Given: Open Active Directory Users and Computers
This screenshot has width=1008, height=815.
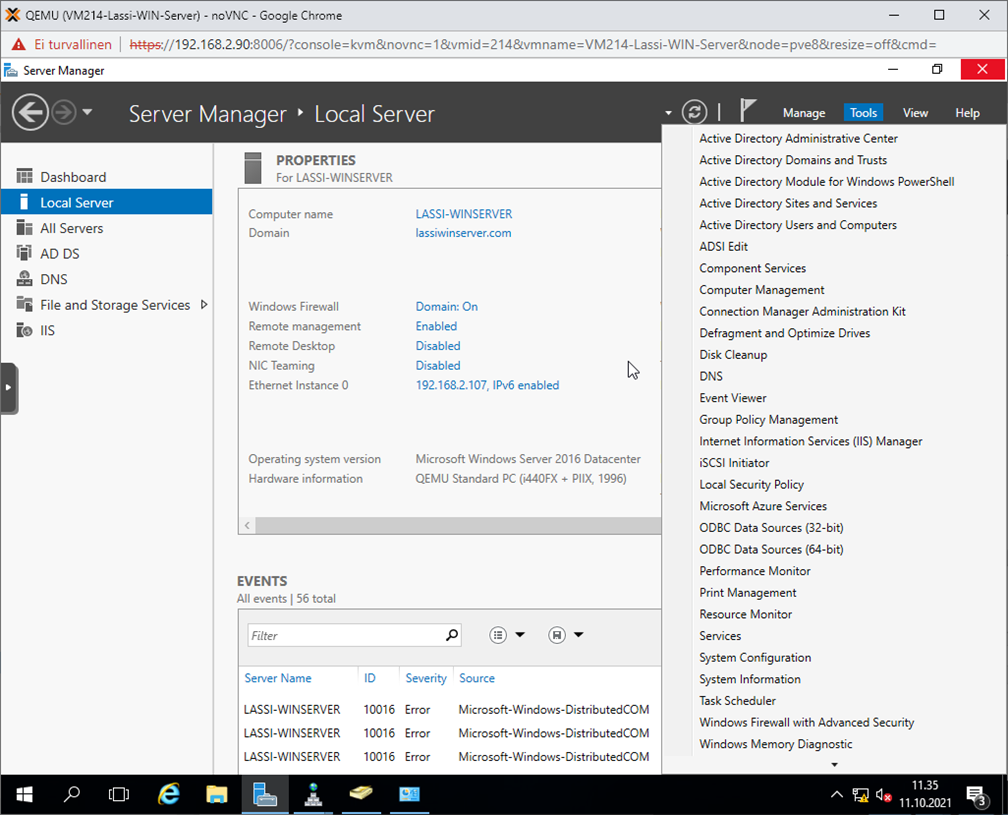Looking at the screenshot, I should [798, 225].
